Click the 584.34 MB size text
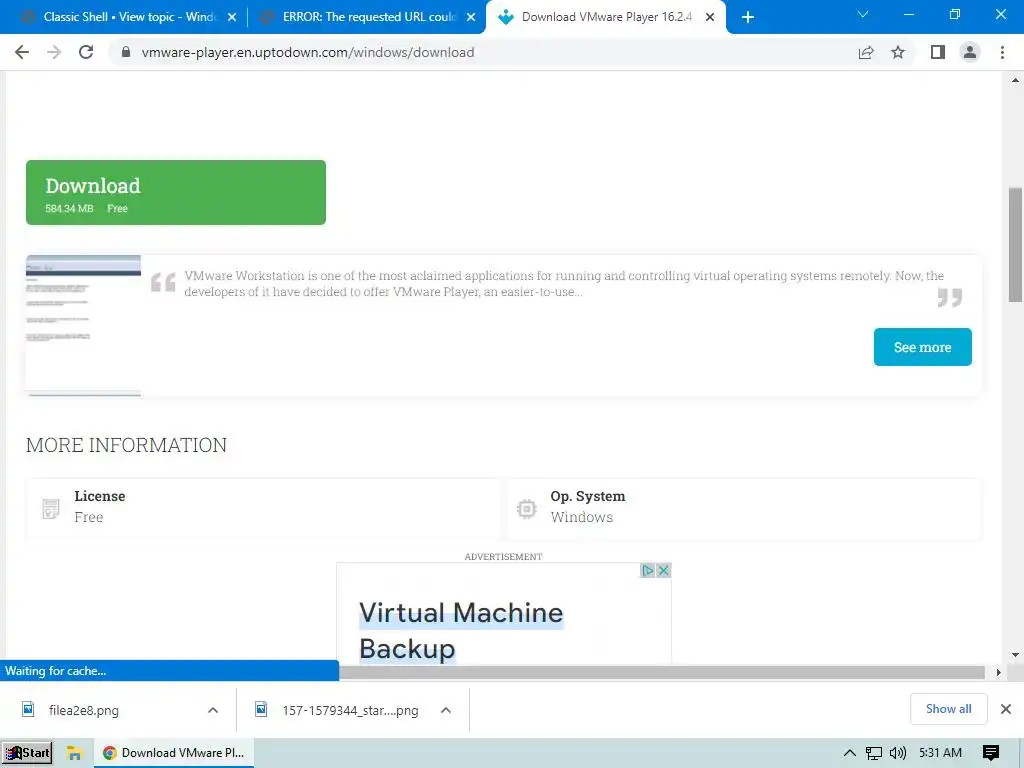Viewport: 1024px width, 768px height. pyautogui.click(x=69, y=208)
